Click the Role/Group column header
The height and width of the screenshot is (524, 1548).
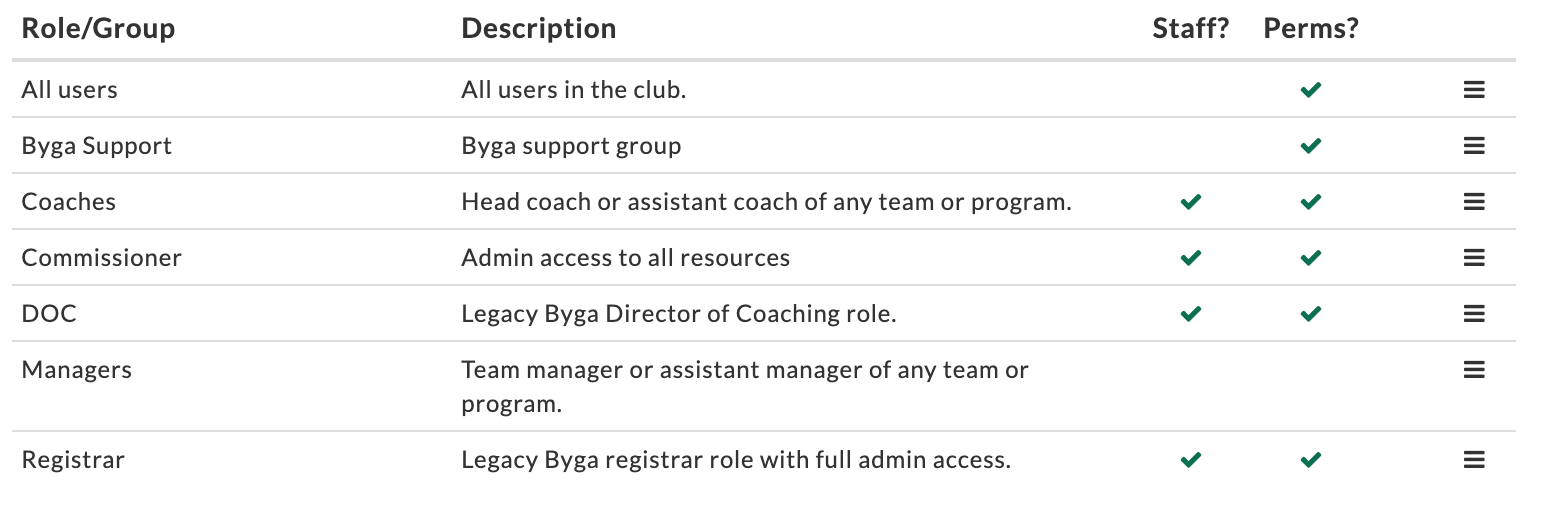pyautogui.click(x=98, y=29)
